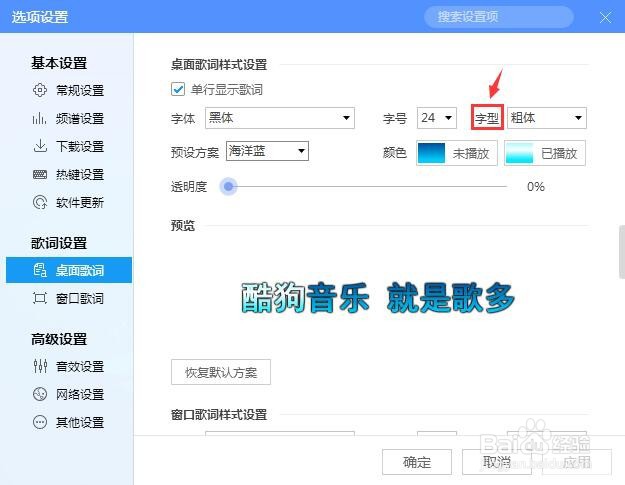625x485 pixels.
Task: Close the 选项设置 dialog with X
Action: 605,17
